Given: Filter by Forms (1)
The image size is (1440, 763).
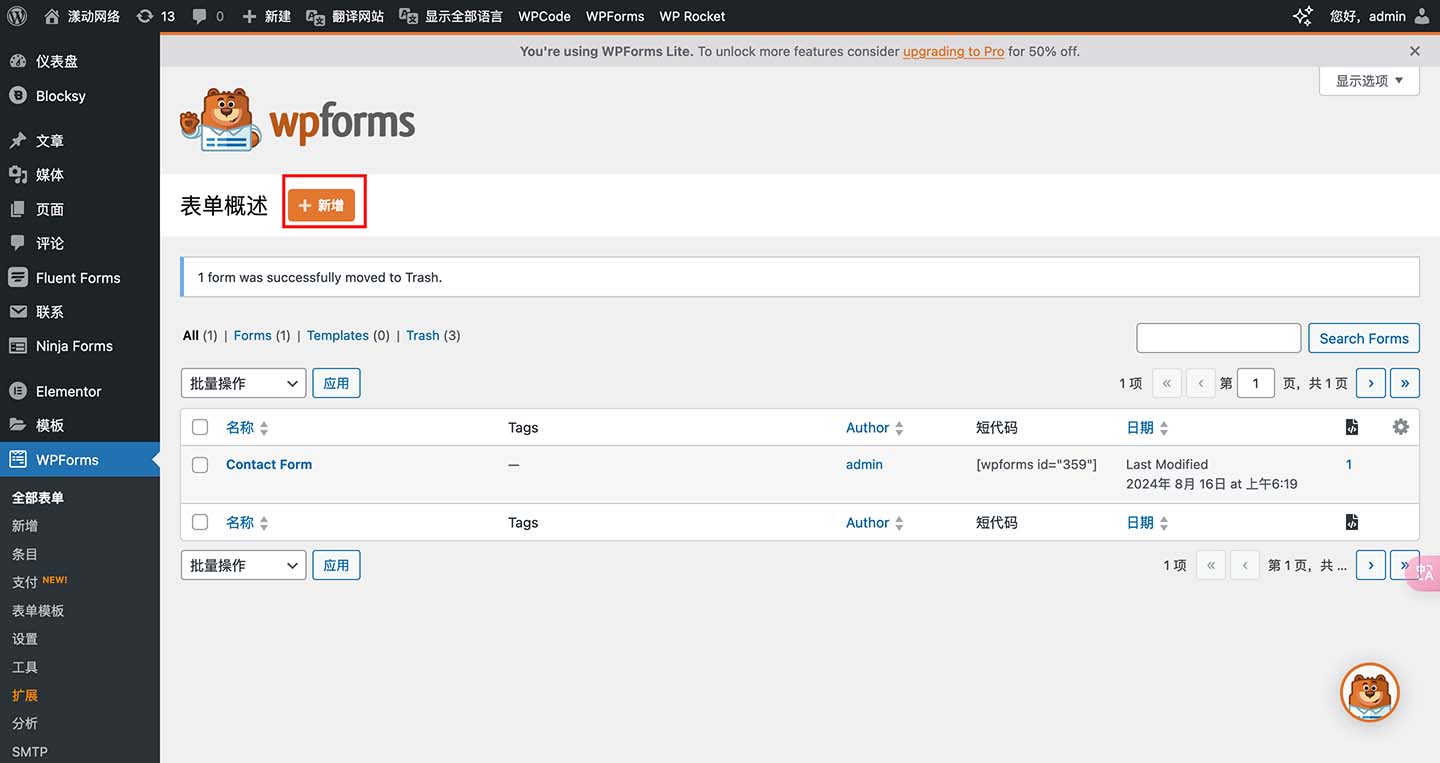Looking at the screenshot, I should [262, 336].
